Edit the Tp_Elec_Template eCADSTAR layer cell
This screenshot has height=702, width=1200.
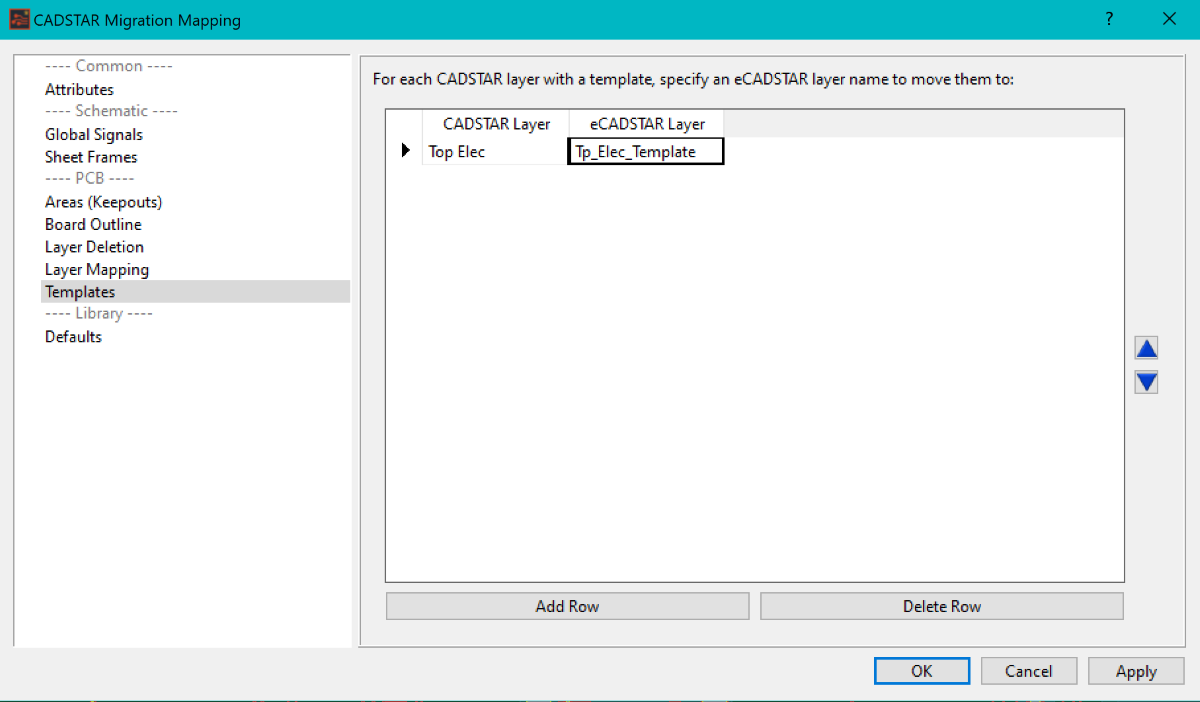pyautogui.click(x=646, y=152)
